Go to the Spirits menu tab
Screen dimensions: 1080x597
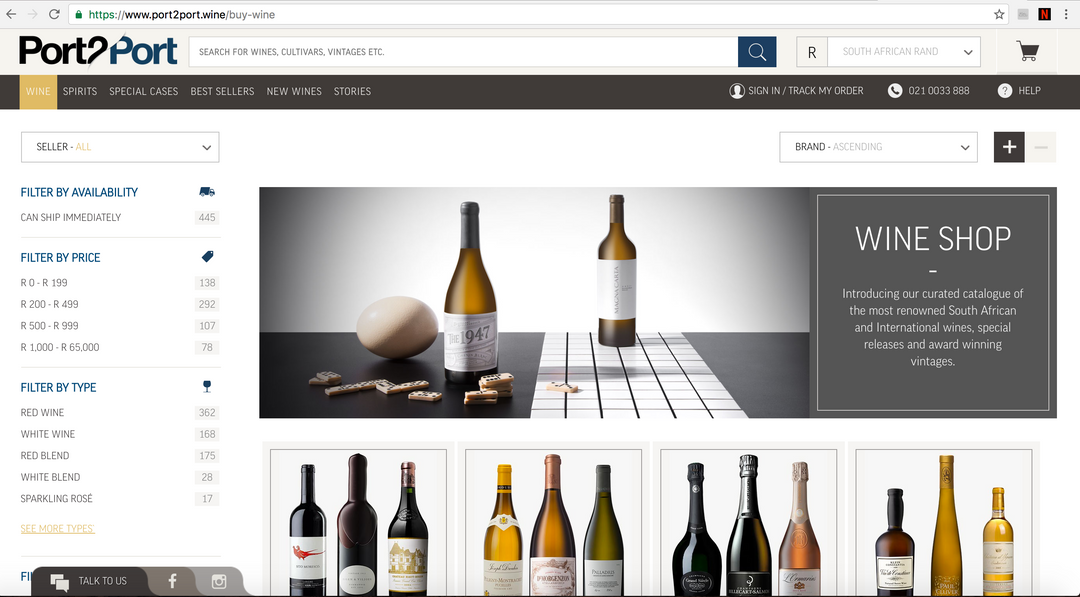pos(80,91)
